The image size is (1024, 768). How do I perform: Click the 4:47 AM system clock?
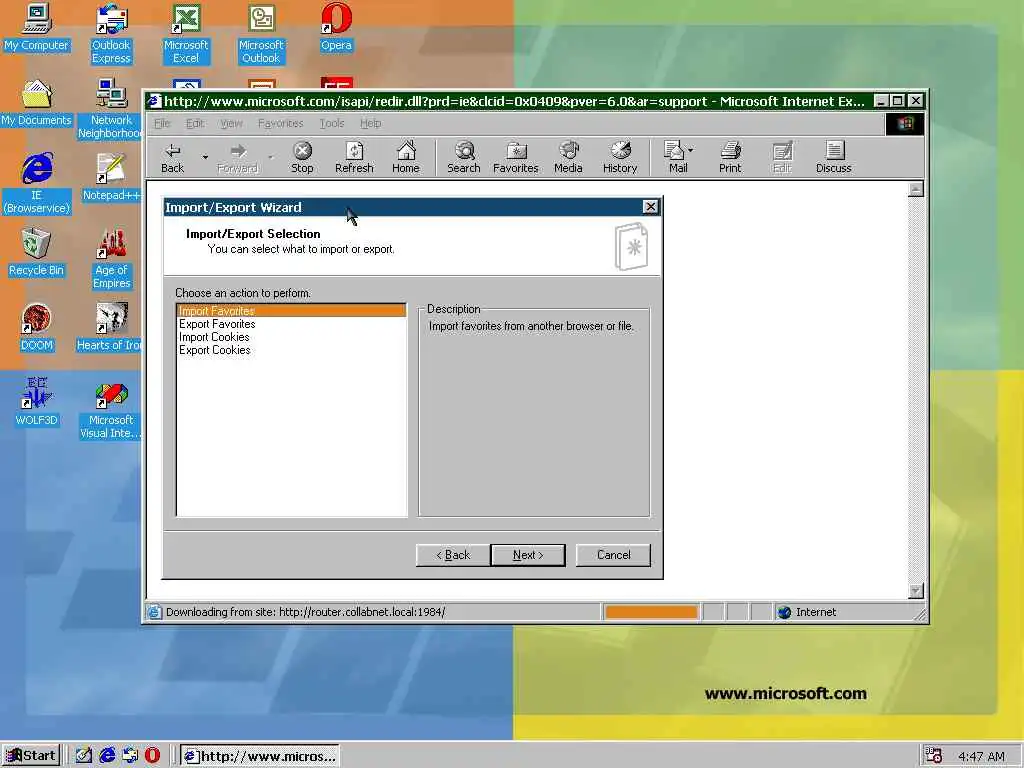[981, 756]
